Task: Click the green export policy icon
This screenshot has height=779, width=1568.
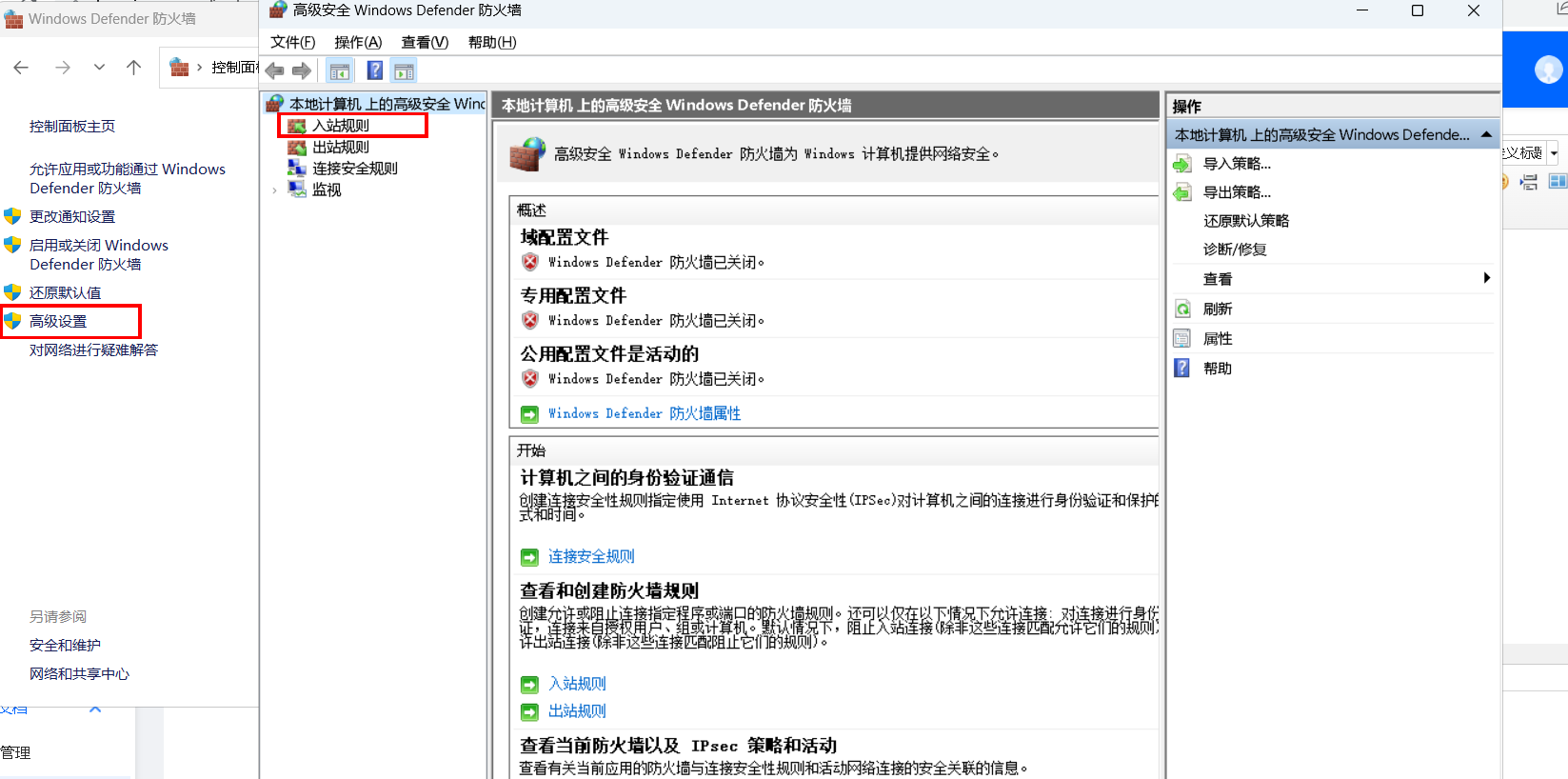Action: click(x=1181, y=192)
